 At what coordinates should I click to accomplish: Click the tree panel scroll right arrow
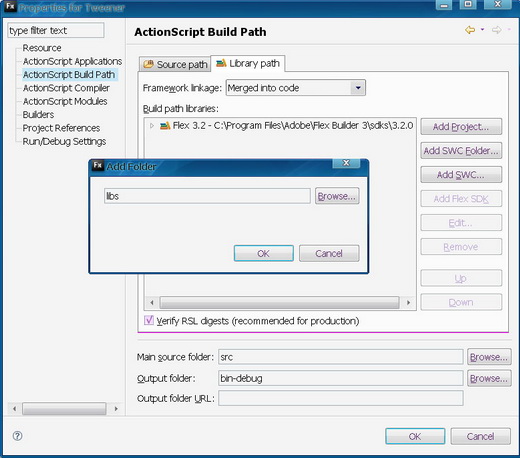point(116,409)
